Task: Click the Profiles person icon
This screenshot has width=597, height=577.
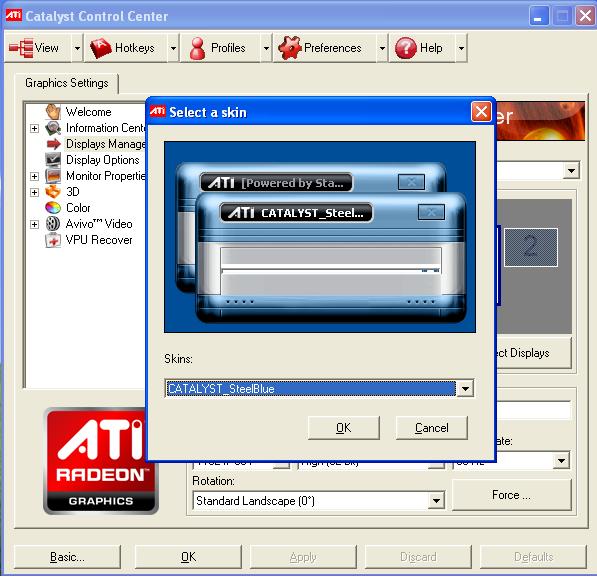Action: 197,48
